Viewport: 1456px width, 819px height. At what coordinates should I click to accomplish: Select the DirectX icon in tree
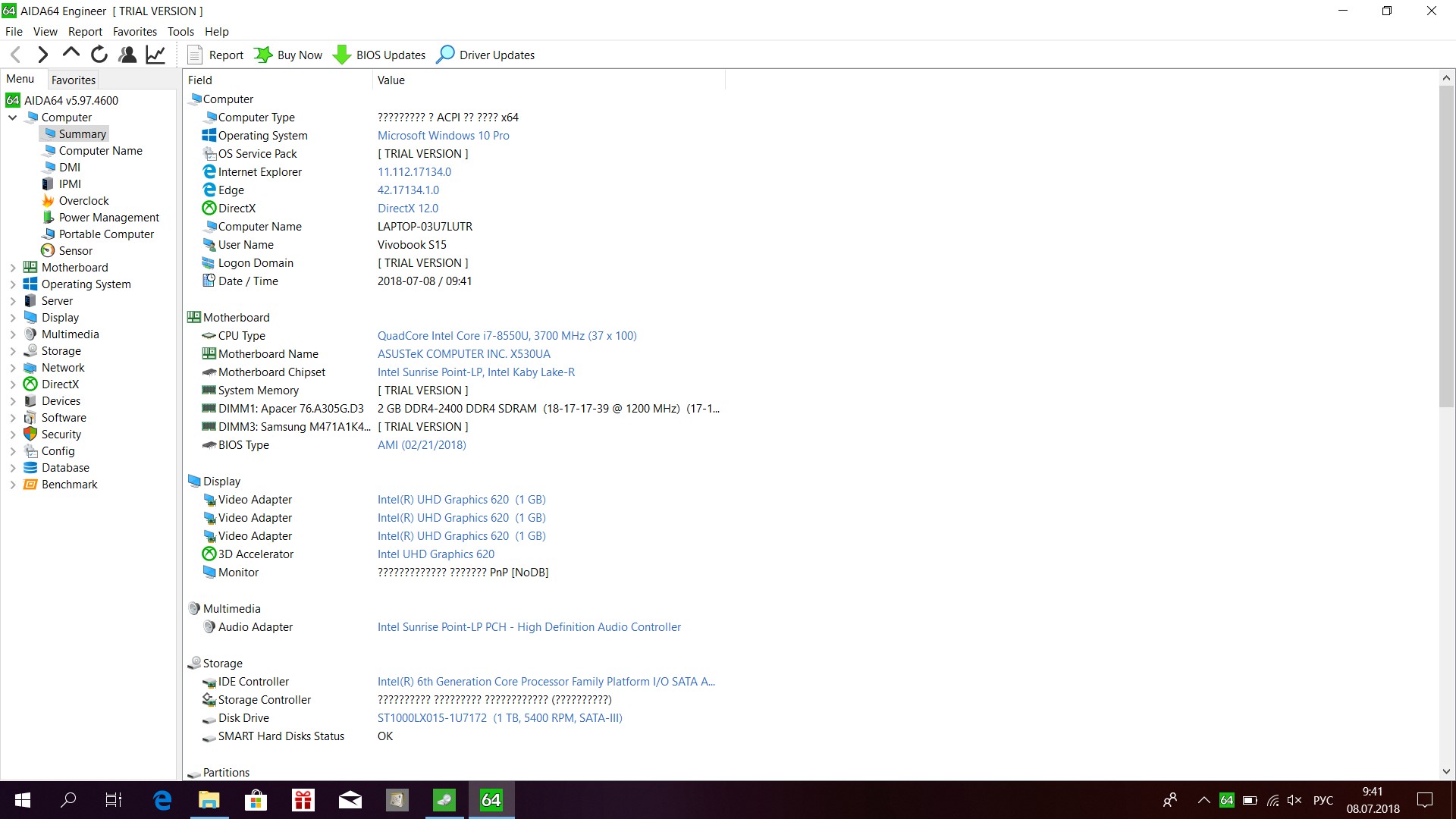30,384
